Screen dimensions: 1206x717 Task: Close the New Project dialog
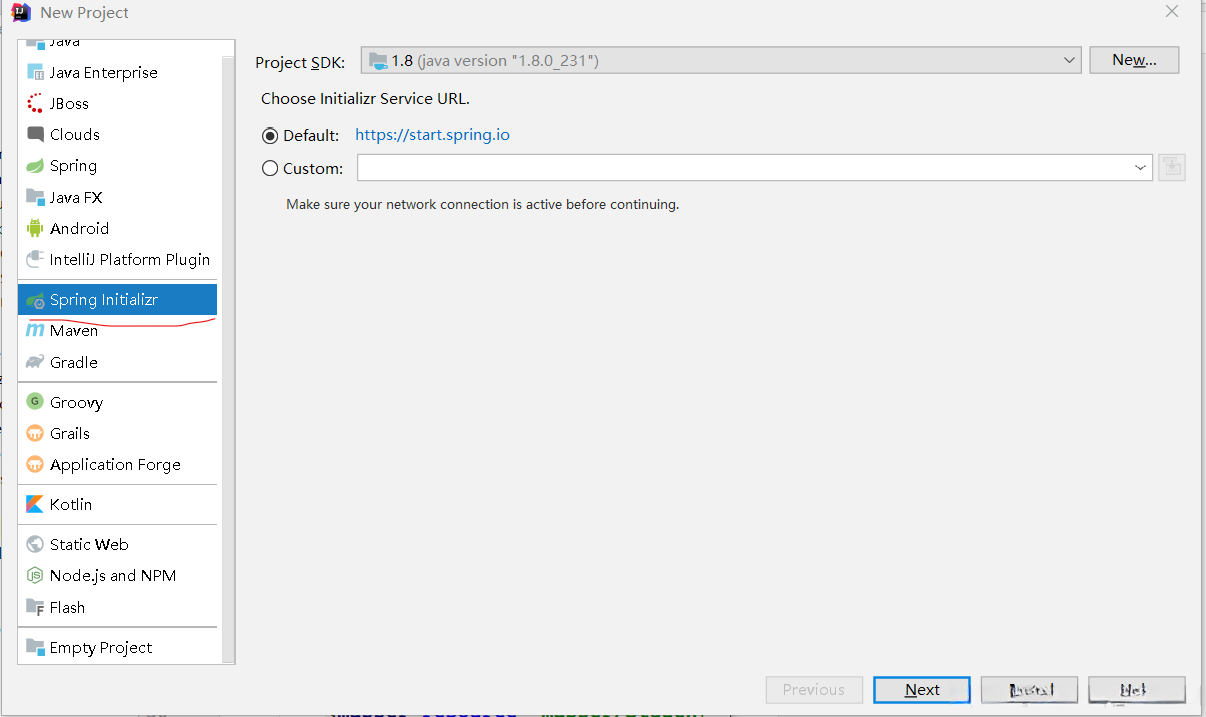click(x=1172, y=11)
